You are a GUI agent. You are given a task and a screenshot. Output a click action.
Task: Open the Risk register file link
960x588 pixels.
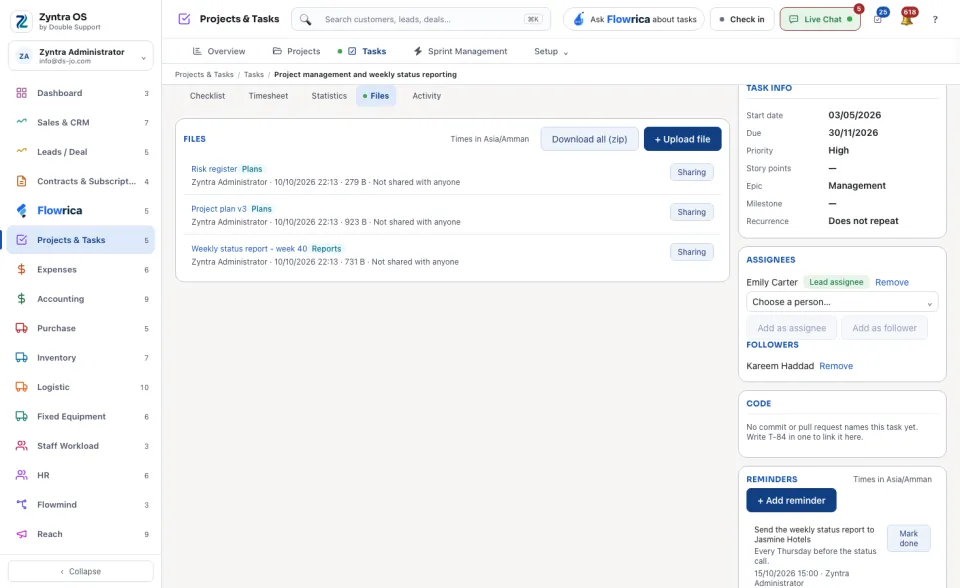(214, 169)
